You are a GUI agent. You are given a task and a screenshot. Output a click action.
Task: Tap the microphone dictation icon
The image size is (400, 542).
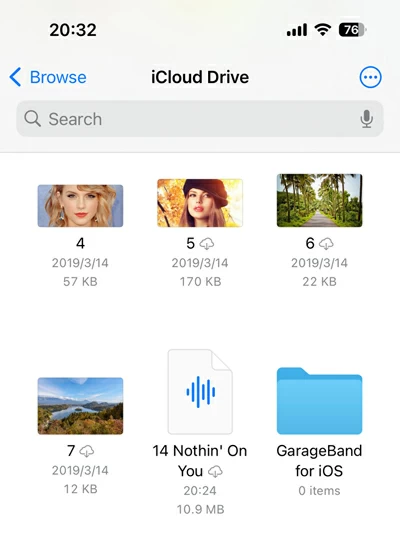[x=366, y=119]
